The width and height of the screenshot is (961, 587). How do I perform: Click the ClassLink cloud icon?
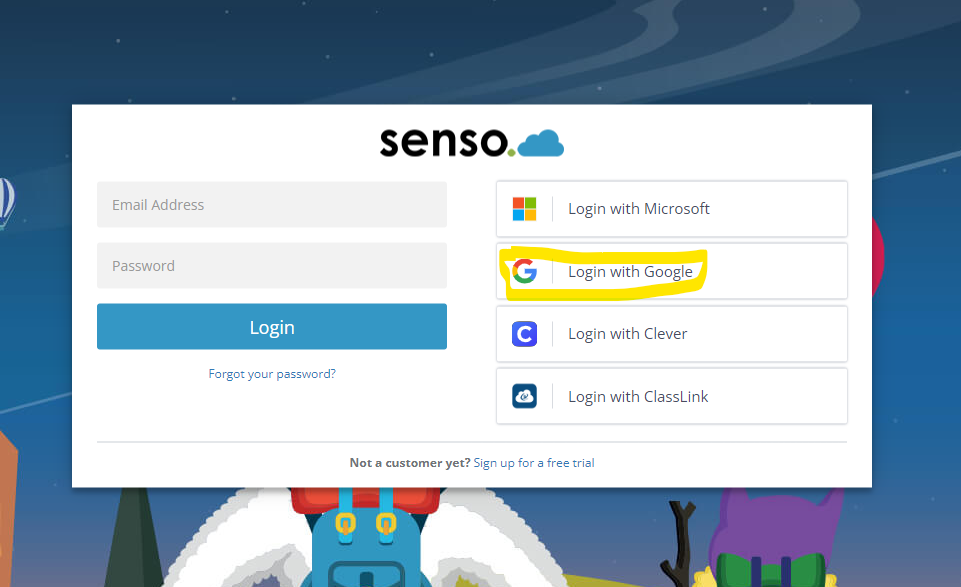(x=525, y=396)
